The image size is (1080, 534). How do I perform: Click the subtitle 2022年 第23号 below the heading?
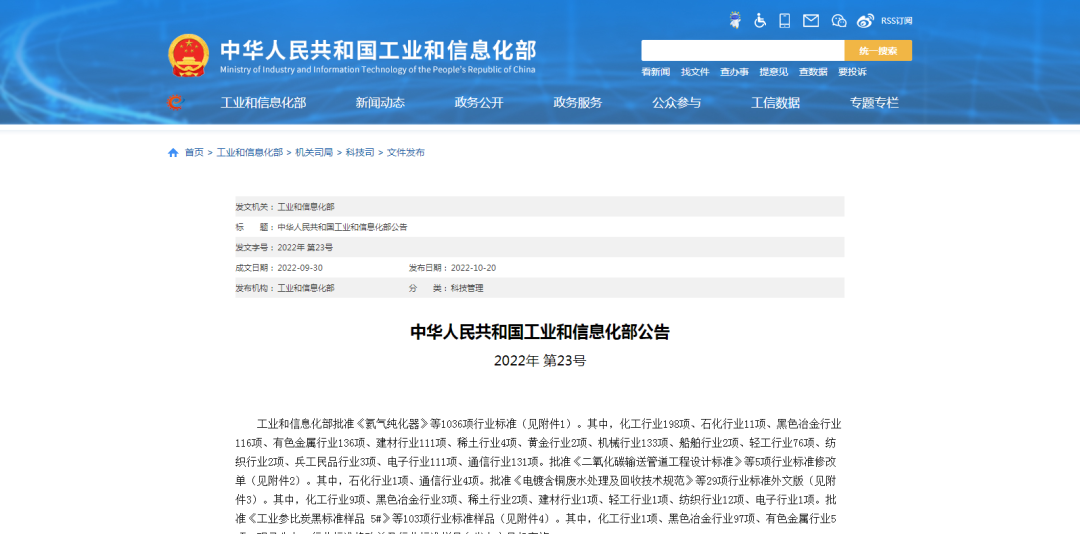tap(540, 360)
